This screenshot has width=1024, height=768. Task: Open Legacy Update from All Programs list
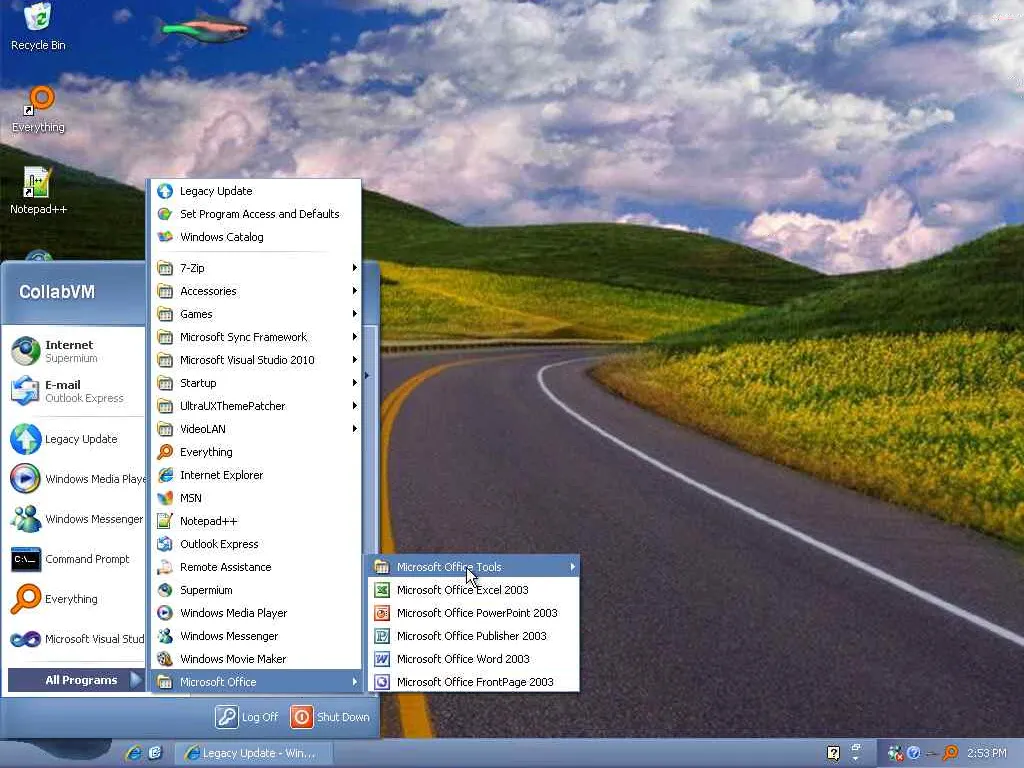tap(256, 191)
